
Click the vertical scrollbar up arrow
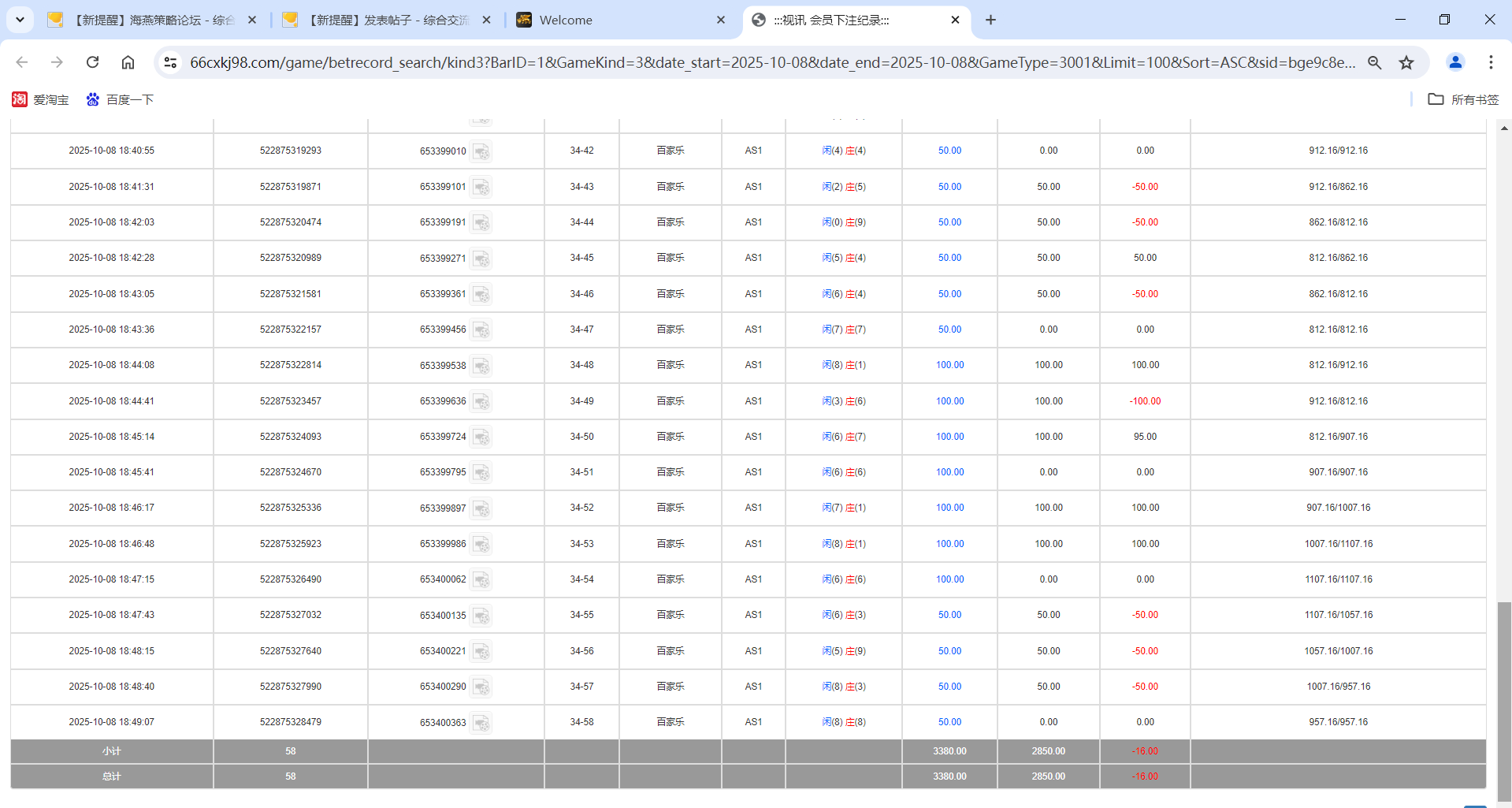tap(1505, 127)
